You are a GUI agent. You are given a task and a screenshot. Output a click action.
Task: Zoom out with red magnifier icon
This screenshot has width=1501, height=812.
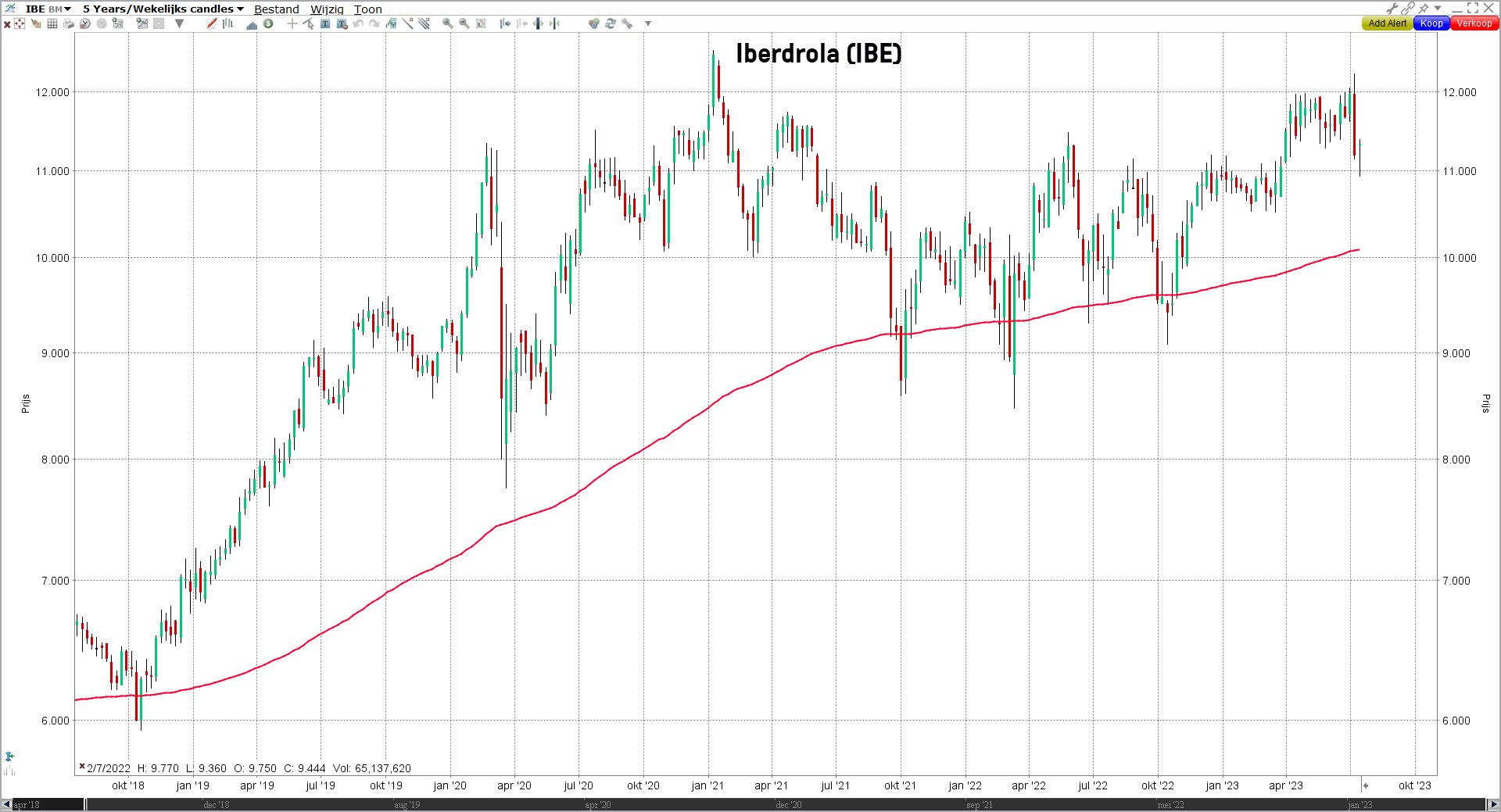tap(464, 23)
